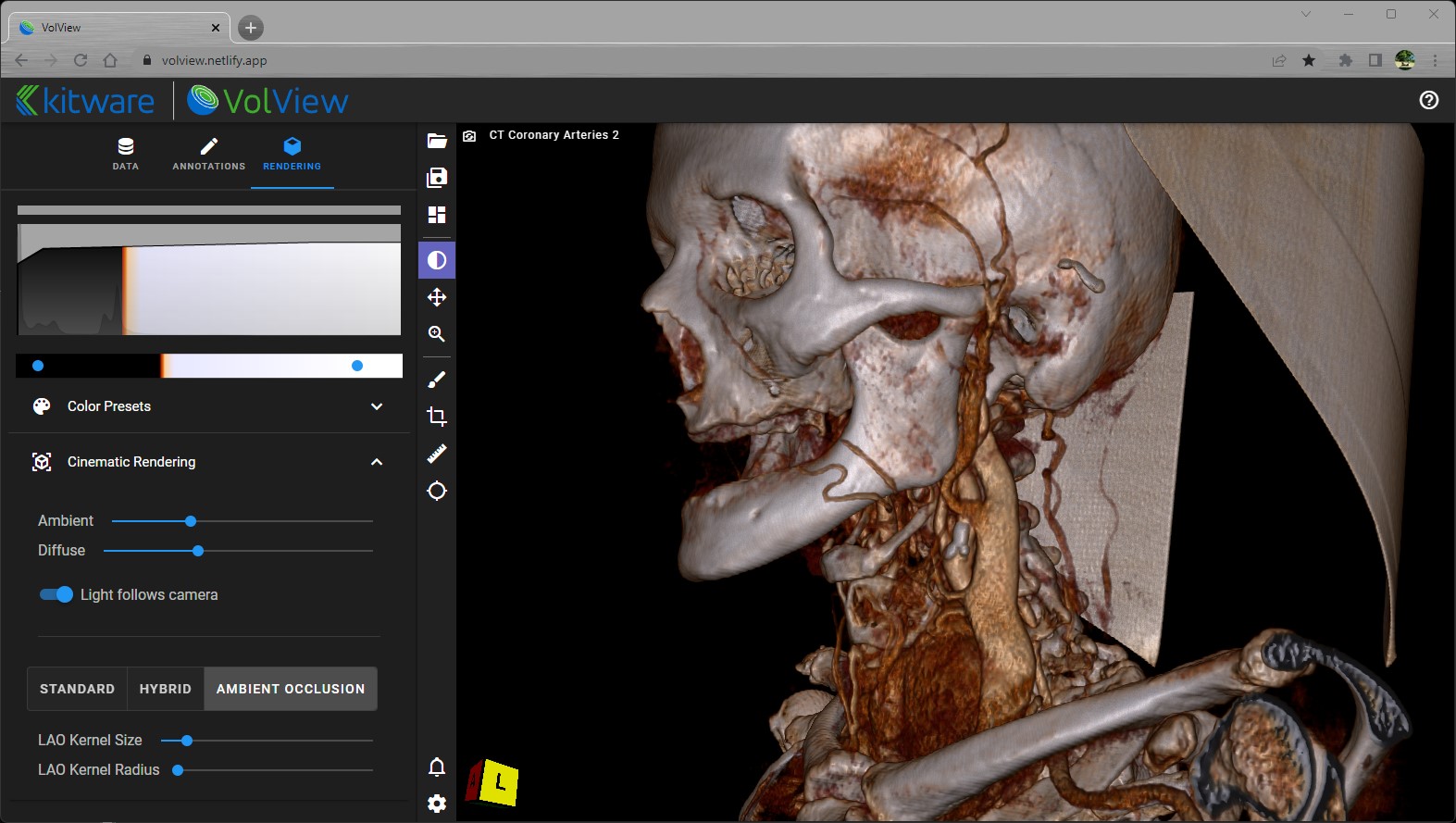Collapse the Cinematic Rendering chevron

(377, 462)
